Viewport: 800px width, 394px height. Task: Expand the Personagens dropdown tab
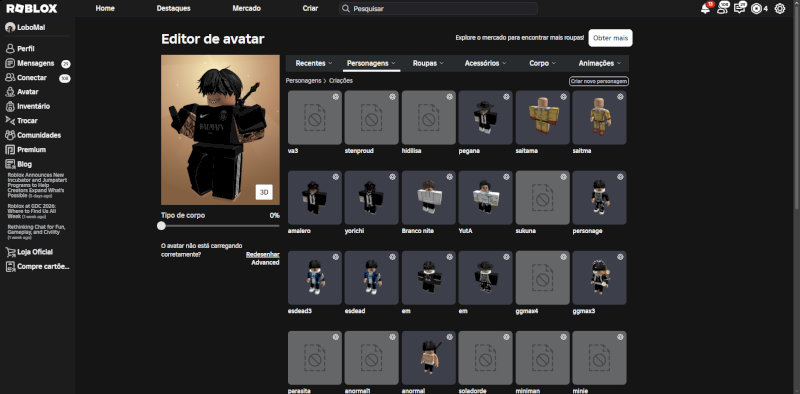point(371,63)
